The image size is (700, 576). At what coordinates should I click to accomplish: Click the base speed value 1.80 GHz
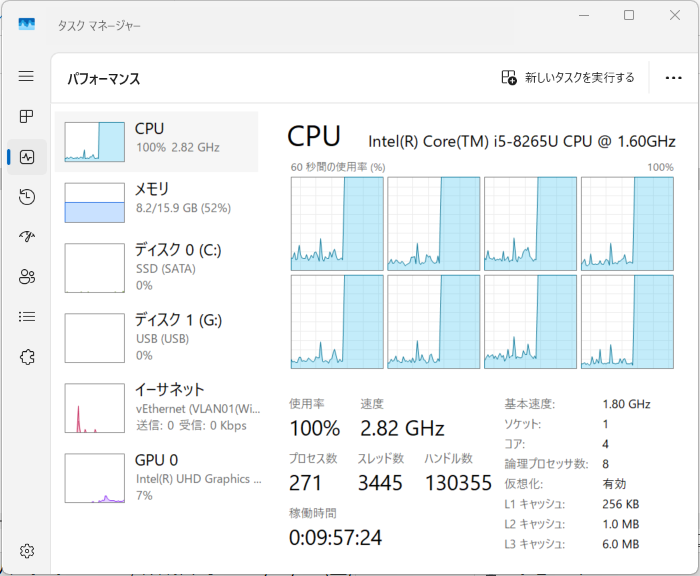tap(626, 404)
